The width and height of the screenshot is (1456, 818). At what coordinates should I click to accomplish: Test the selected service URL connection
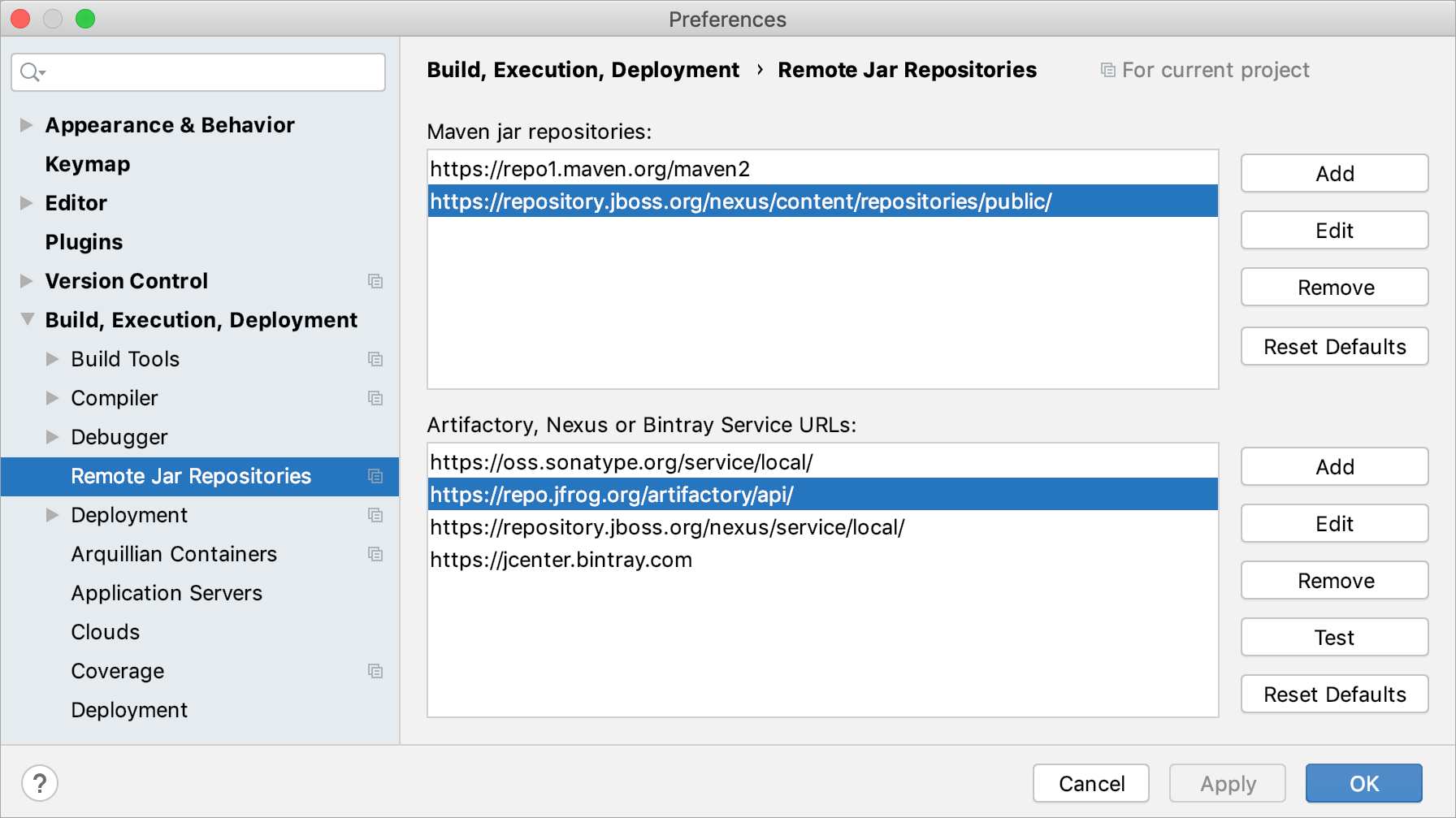(1334, 637)
